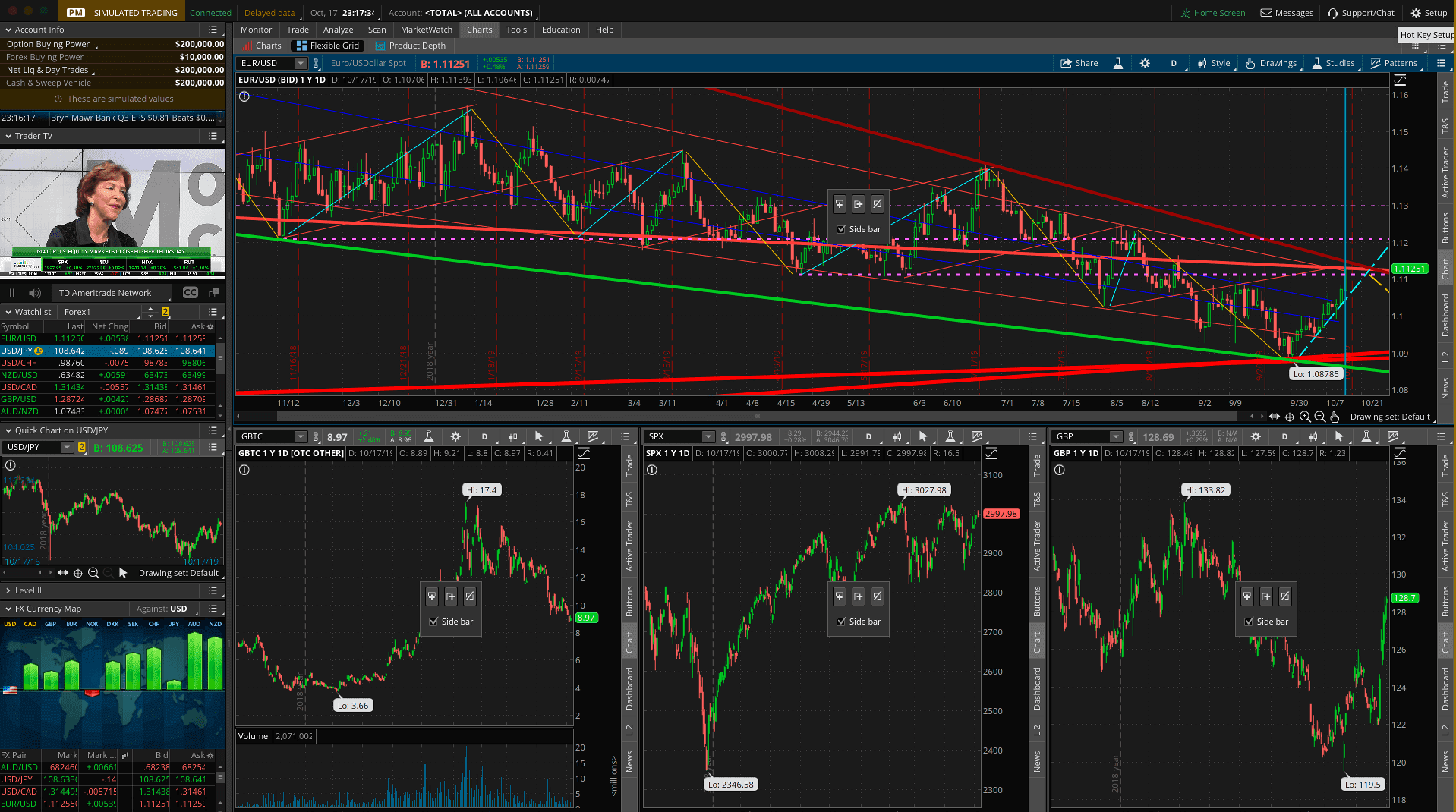Open Drawings menu on main chart
The image size is (1456, 812).
pos(1272,63)
